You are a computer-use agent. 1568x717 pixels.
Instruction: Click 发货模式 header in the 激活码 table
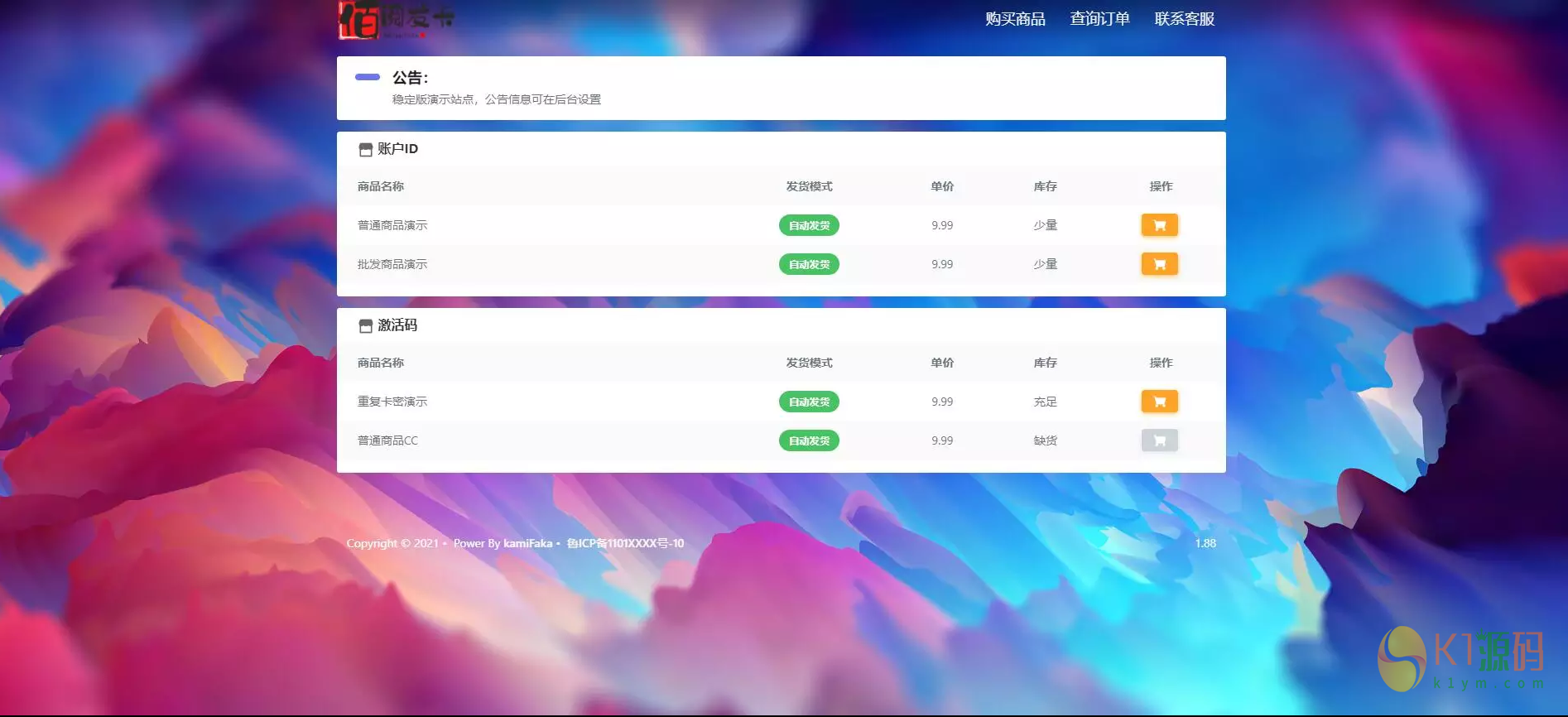tap(809, 363)
